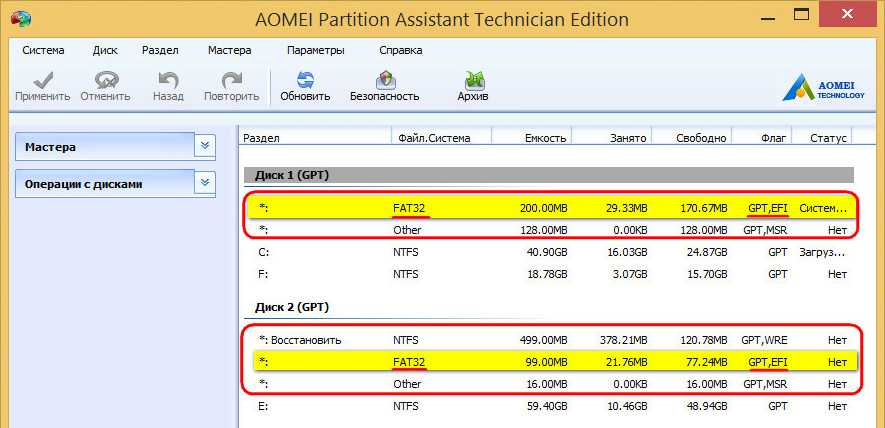The width and height of the screenshot is (885, 428).
Task: Click the Отменить (Discard) toolbar icon
Action: click(106, 80)
